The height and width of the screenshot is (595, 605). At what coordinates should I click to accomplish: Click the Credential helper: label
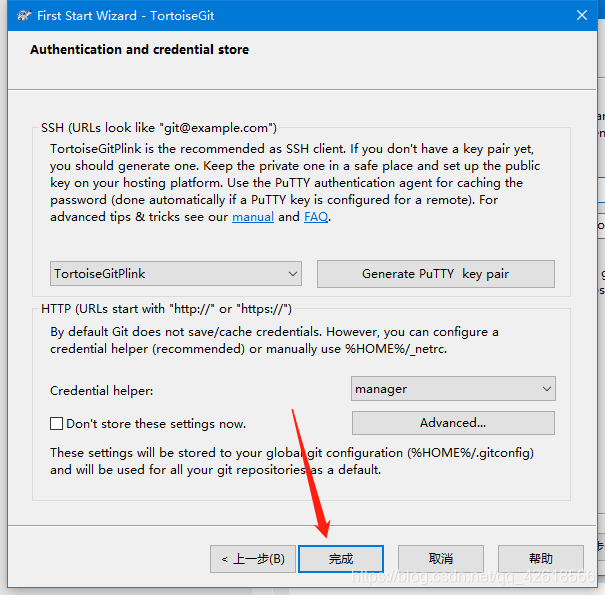(101, 390)
